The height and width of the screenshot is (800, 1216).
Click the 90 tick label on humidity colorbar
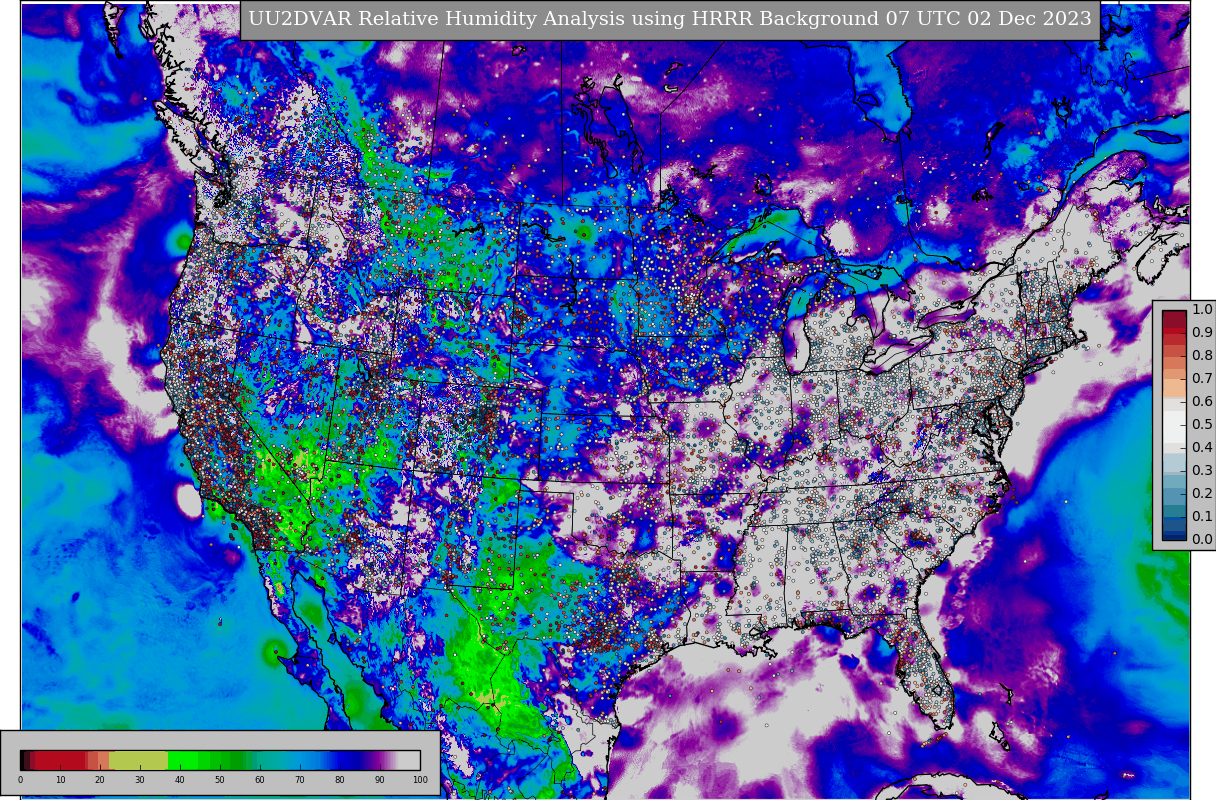(x=380, y=780)
